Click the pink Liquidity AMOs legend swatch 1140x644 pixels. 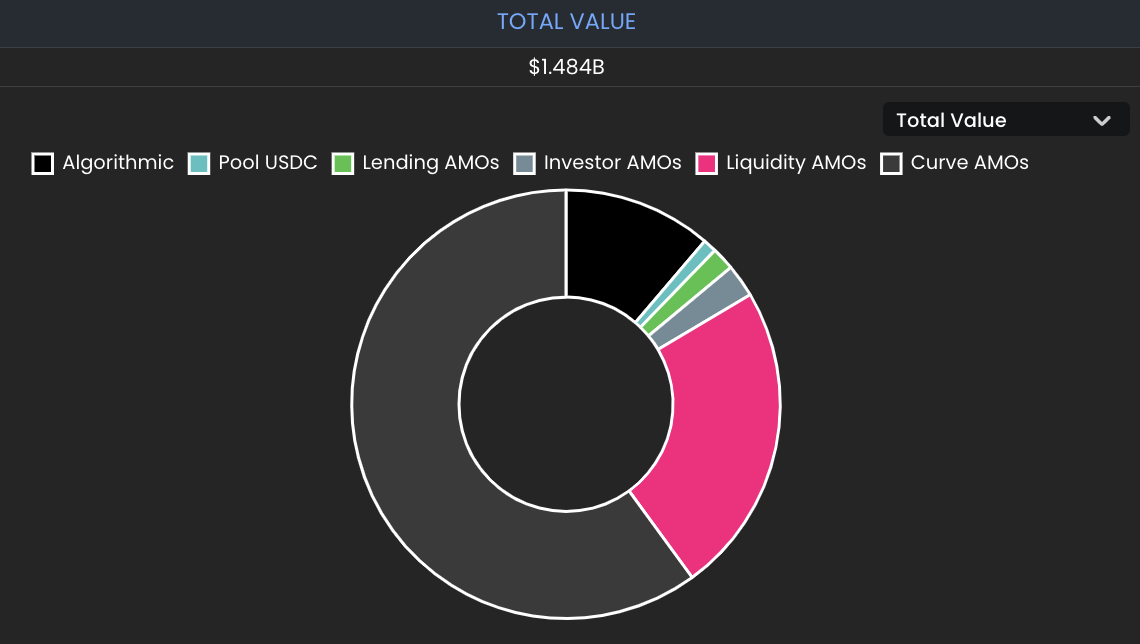coord(707,164)
